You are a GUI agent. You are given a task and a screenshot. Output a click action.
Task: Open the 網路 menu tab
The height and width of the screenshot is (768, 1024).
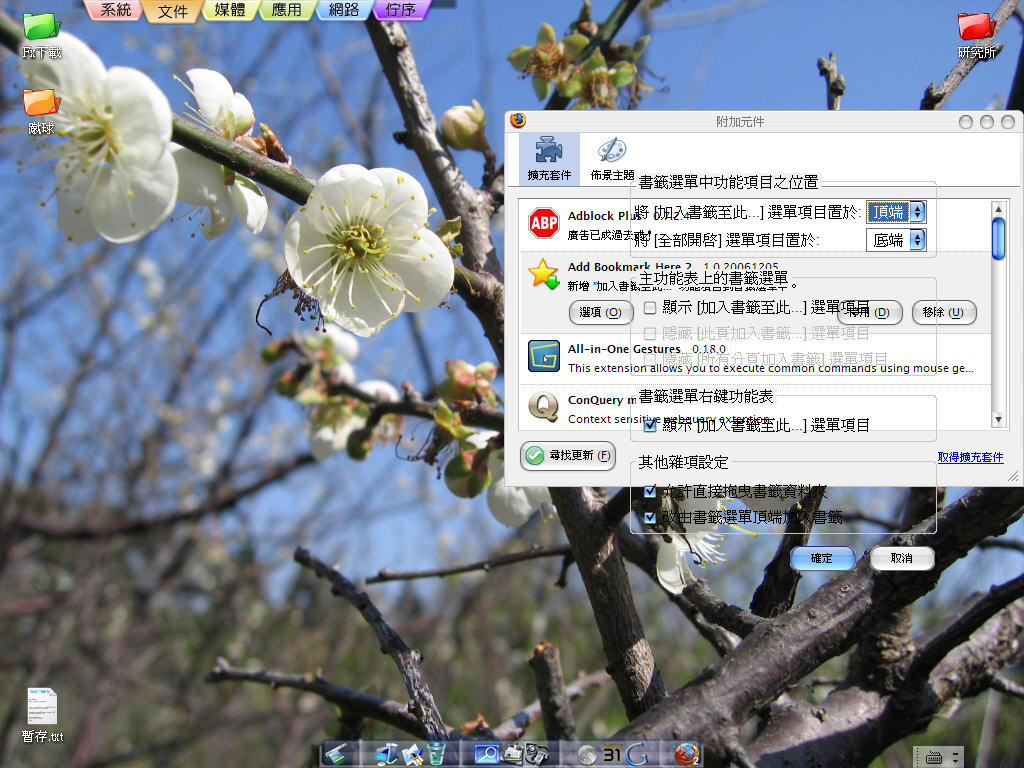(343, 11)
